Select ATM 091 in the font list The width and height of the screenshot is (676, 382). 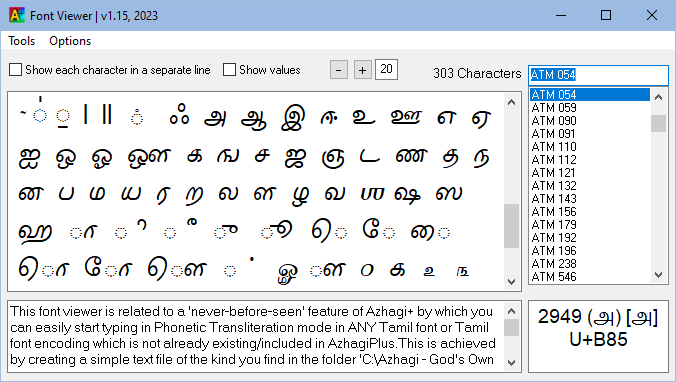point(590,134)
